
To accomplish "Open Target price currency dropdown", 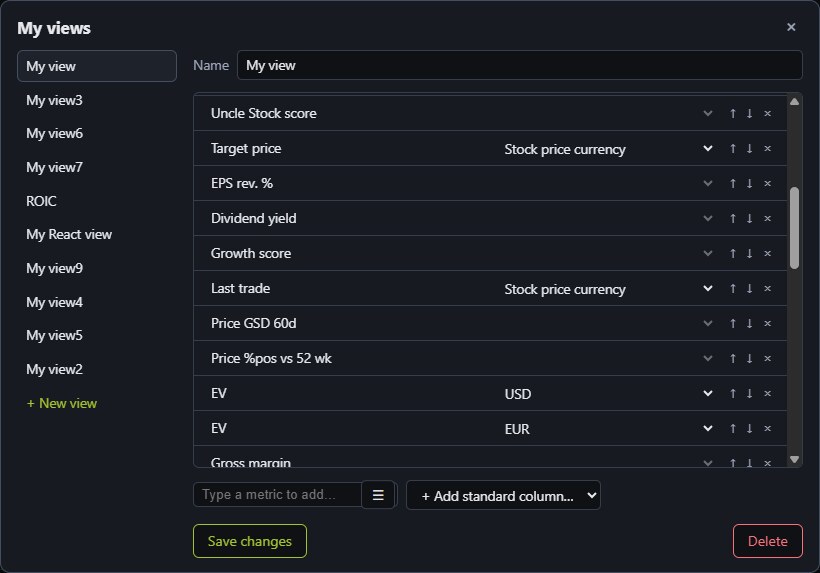I will (609, 149).
